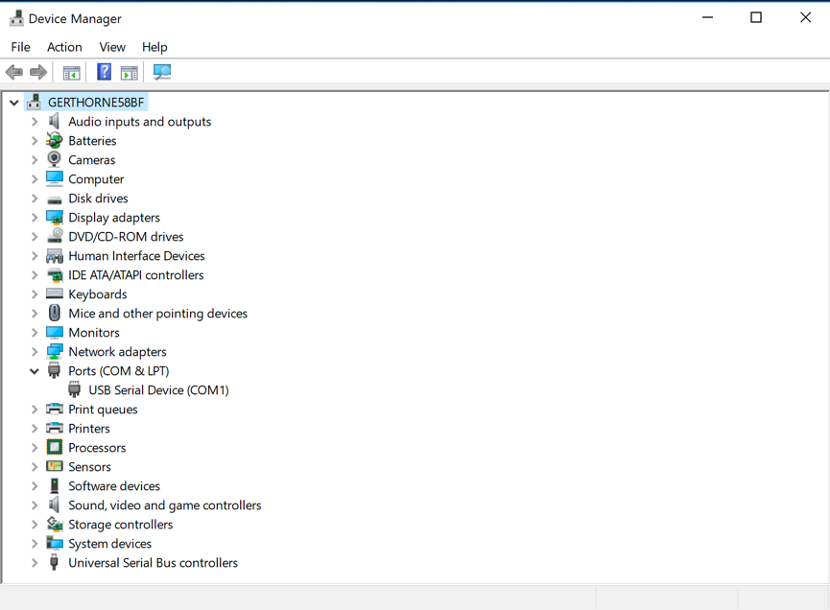Screen dimensions: 830x610
Task: Minimize the Device Manager window
Action: [x=708, y=17]
